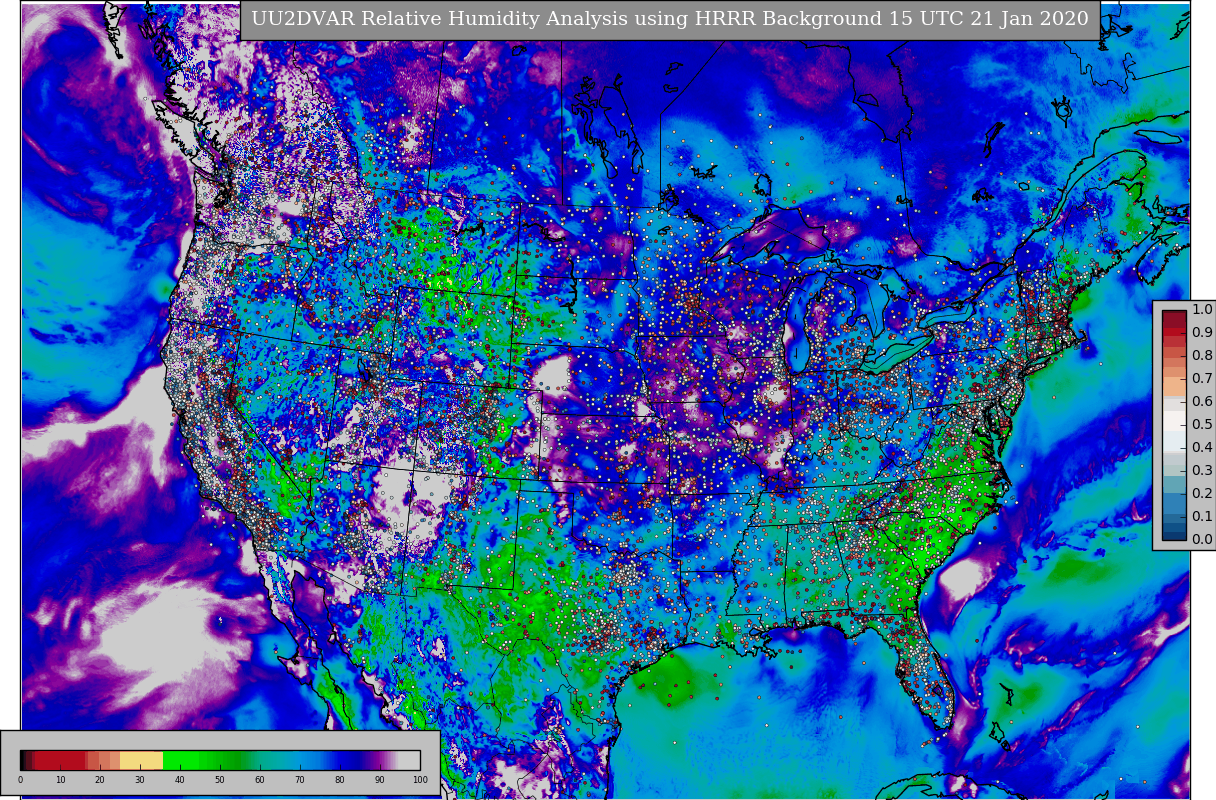Click the '40' tick label on the humidity colorbar
The height and width of the screenshot is (800, 1216).
click(x=180, y=780)
